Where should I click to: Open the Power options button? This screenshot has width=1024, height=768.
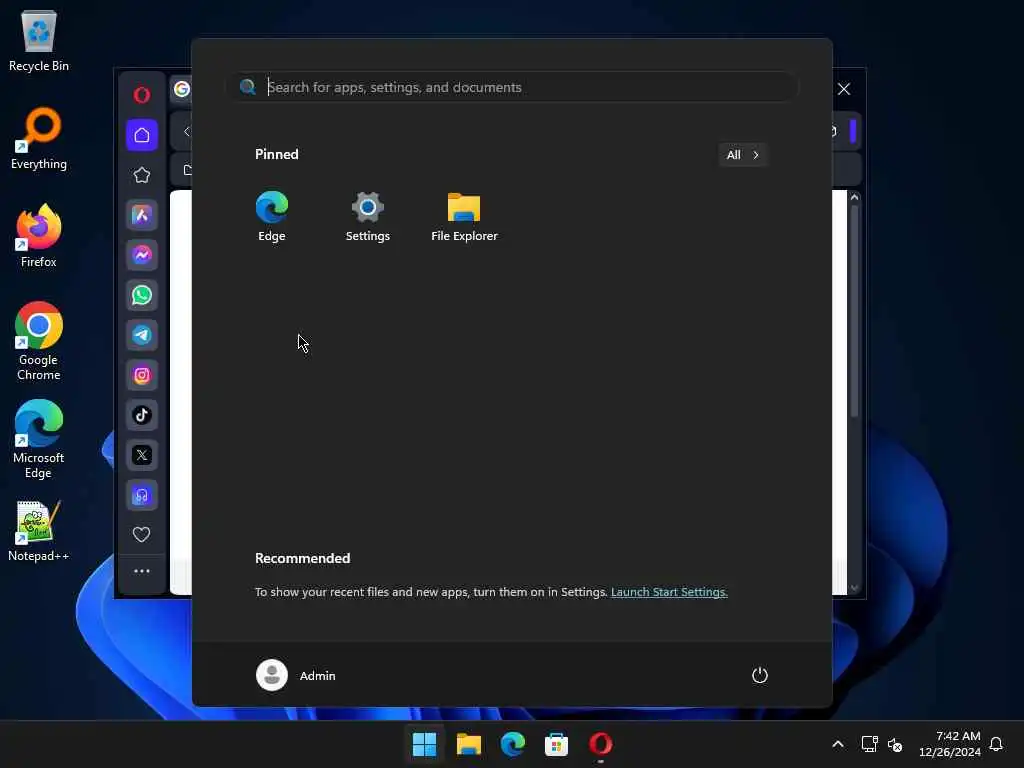(x=760, y=675)
